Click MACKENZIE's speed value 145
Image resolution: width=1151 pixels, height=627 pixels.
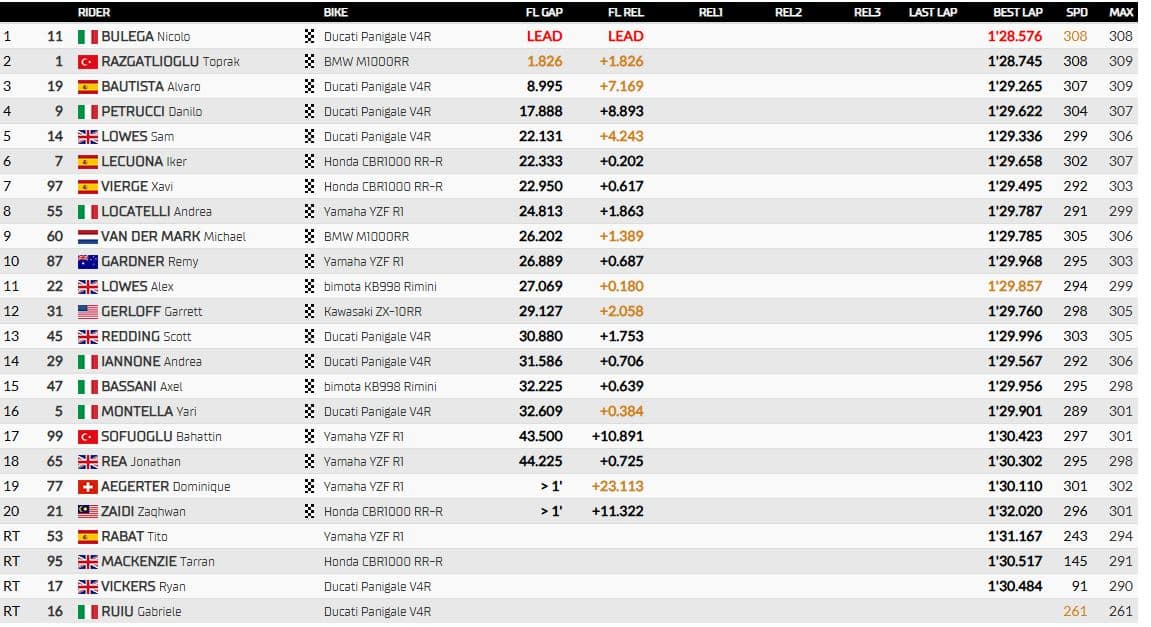pos(1075,561)
